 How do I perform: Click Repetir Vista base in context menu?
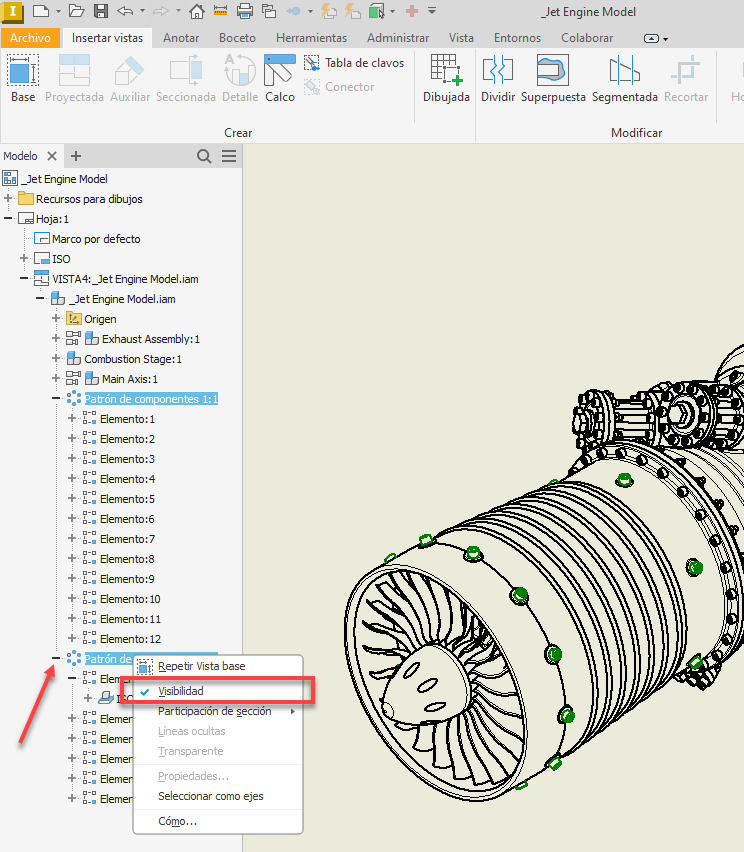201,666
